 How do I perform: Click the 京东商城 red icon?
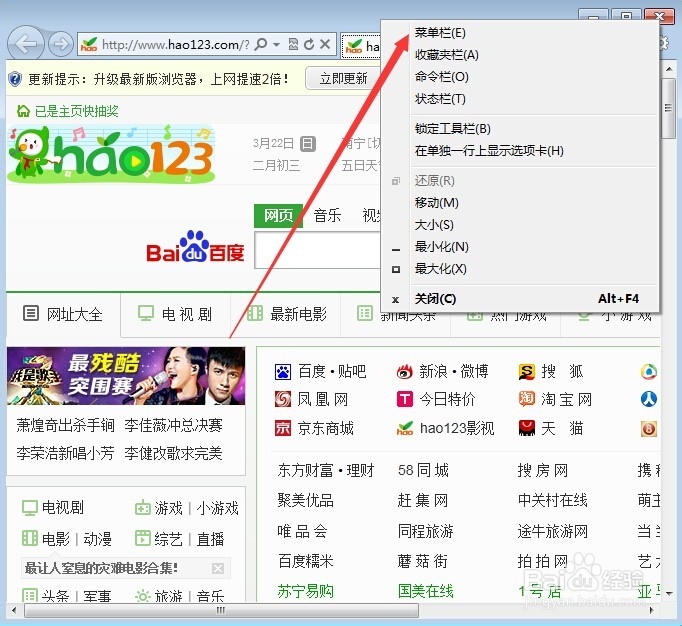tap(283, 428)
